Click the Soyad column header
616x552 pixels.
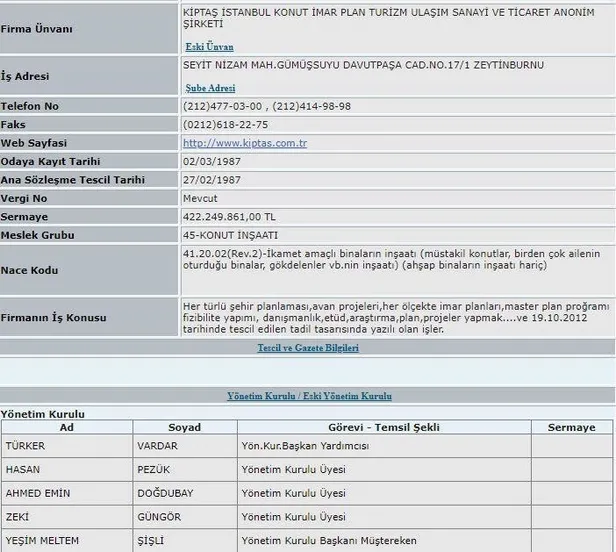coord(184,427)
